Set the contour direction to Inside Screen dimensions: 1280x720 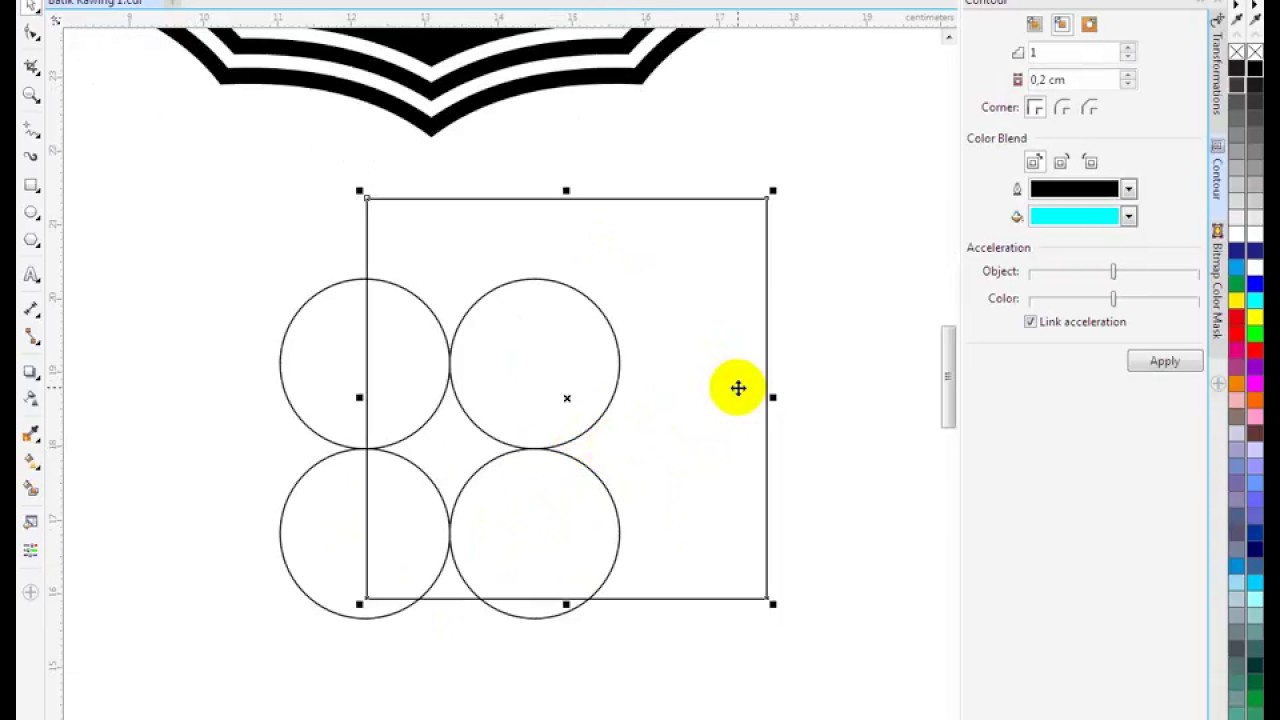(x=1062, y=24)
